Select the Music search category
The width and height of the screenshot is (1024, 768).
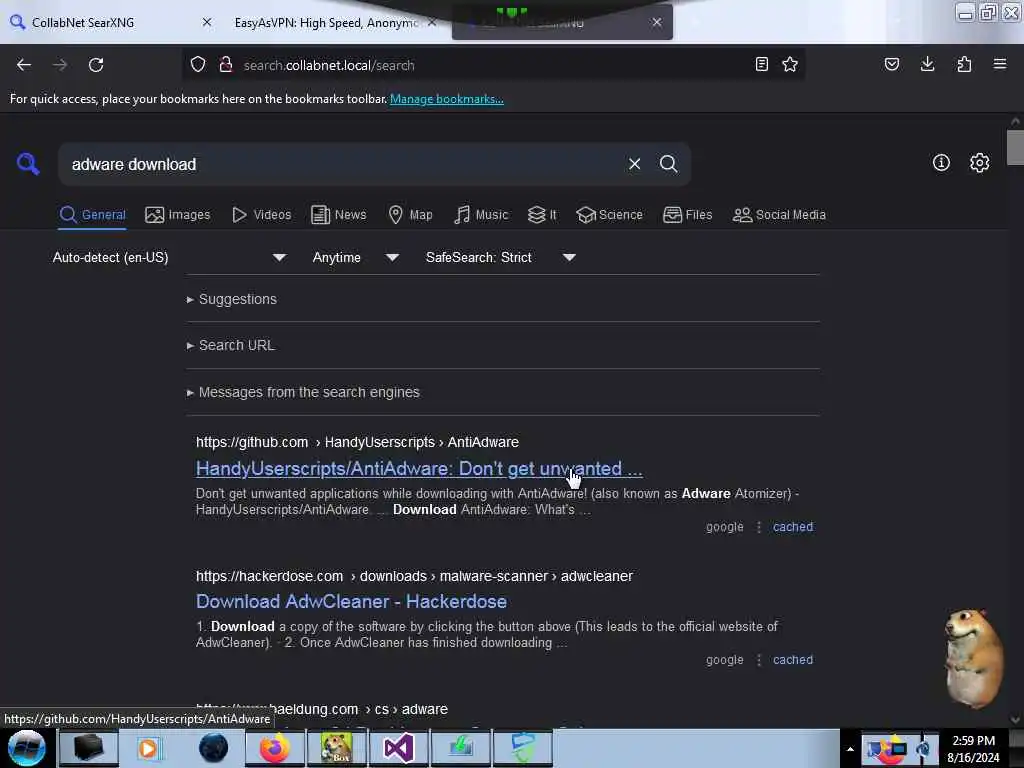tap(481, 215)
